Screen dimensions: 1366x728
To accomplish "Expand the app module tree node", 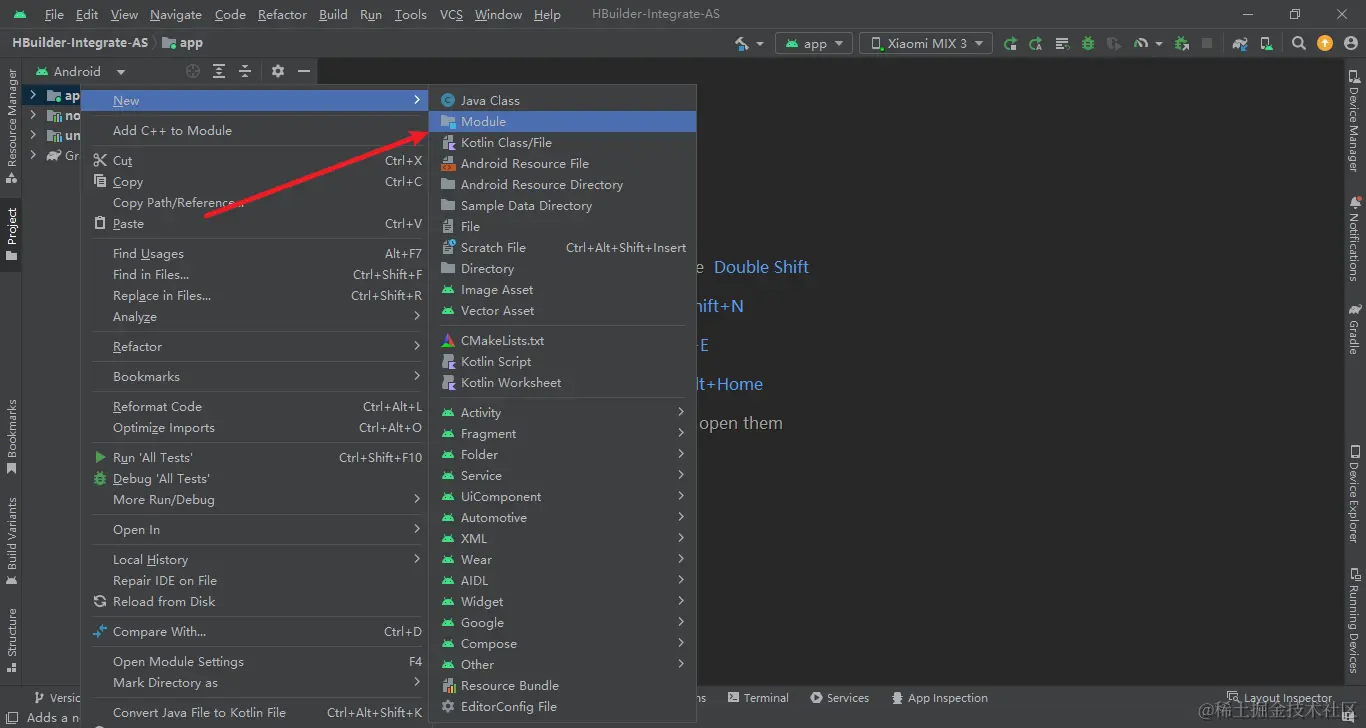I will [33, 96].
